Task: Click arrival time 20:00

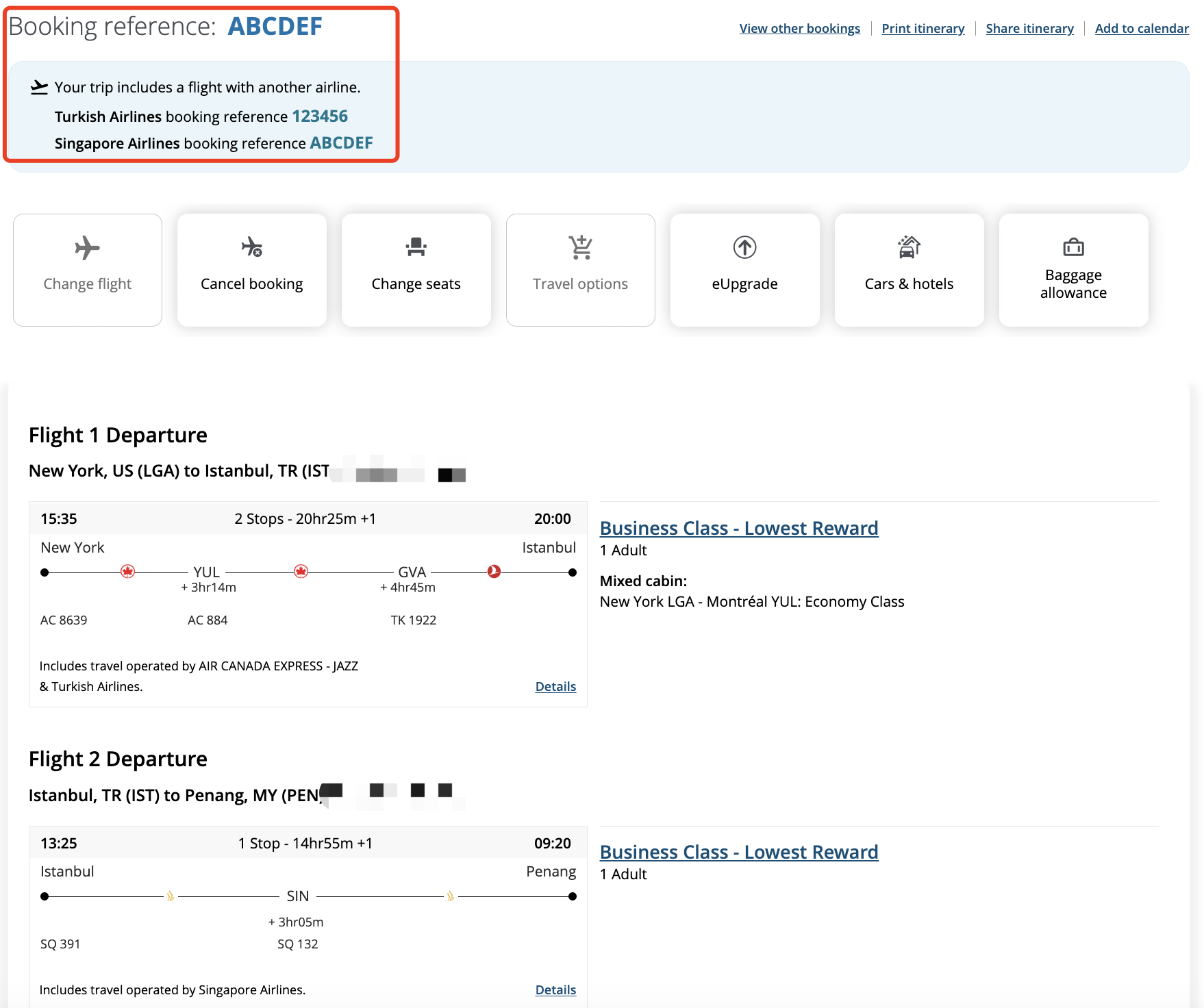Action: tap(552, 518)
